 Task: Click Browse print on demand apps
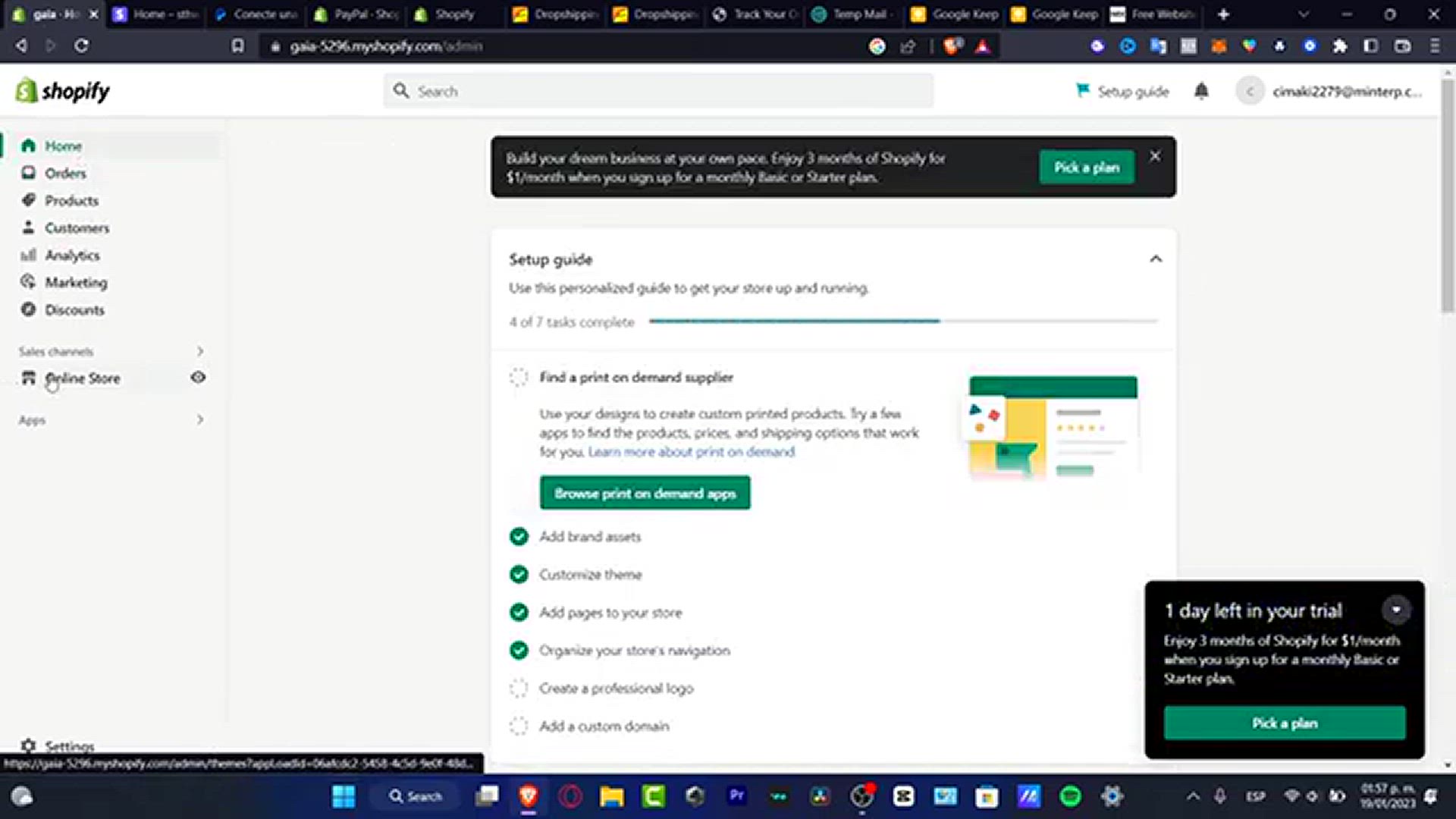click(x=645, y=493)
